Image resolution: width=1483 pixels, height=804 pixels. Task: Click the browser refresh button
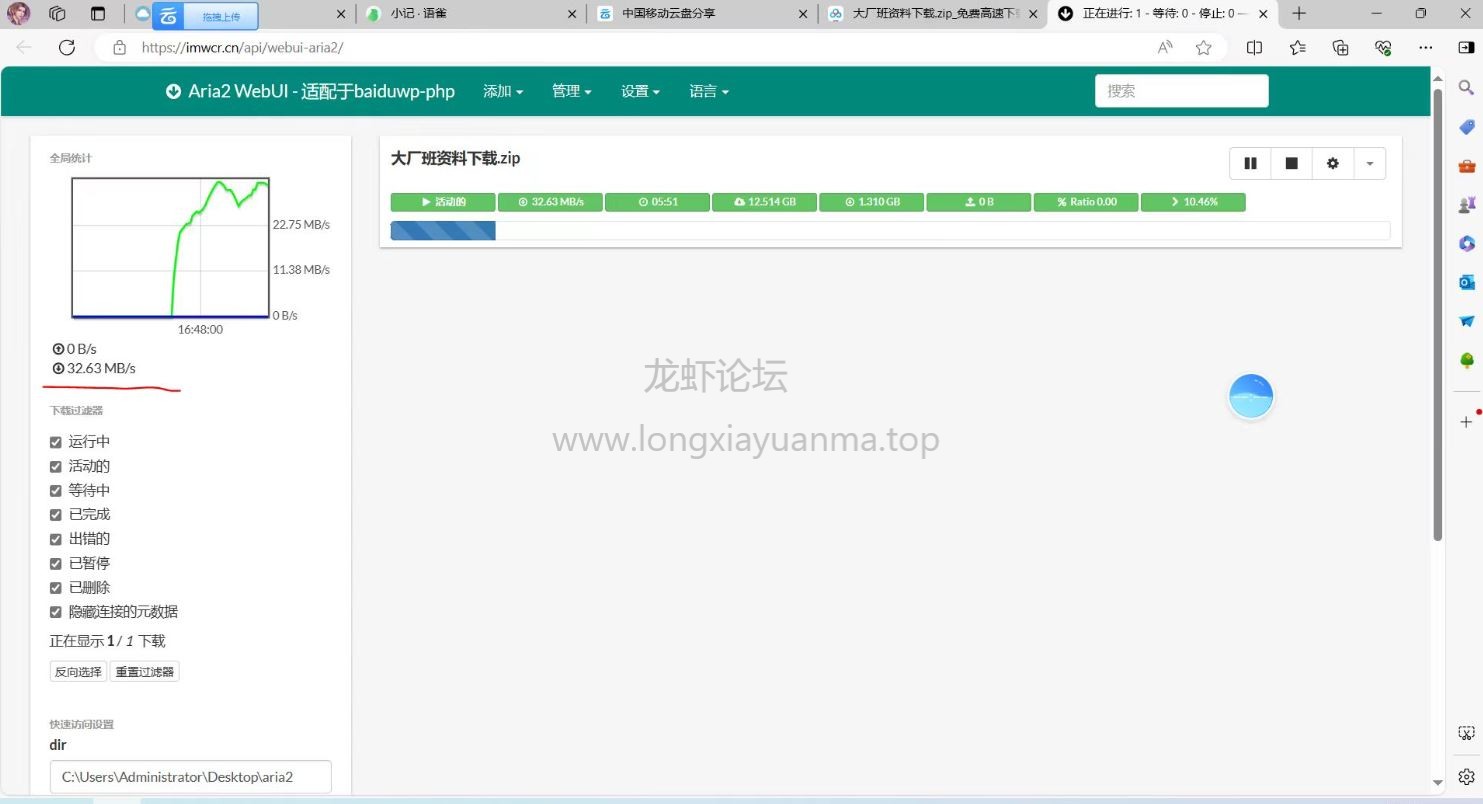(x=67, y=47)
